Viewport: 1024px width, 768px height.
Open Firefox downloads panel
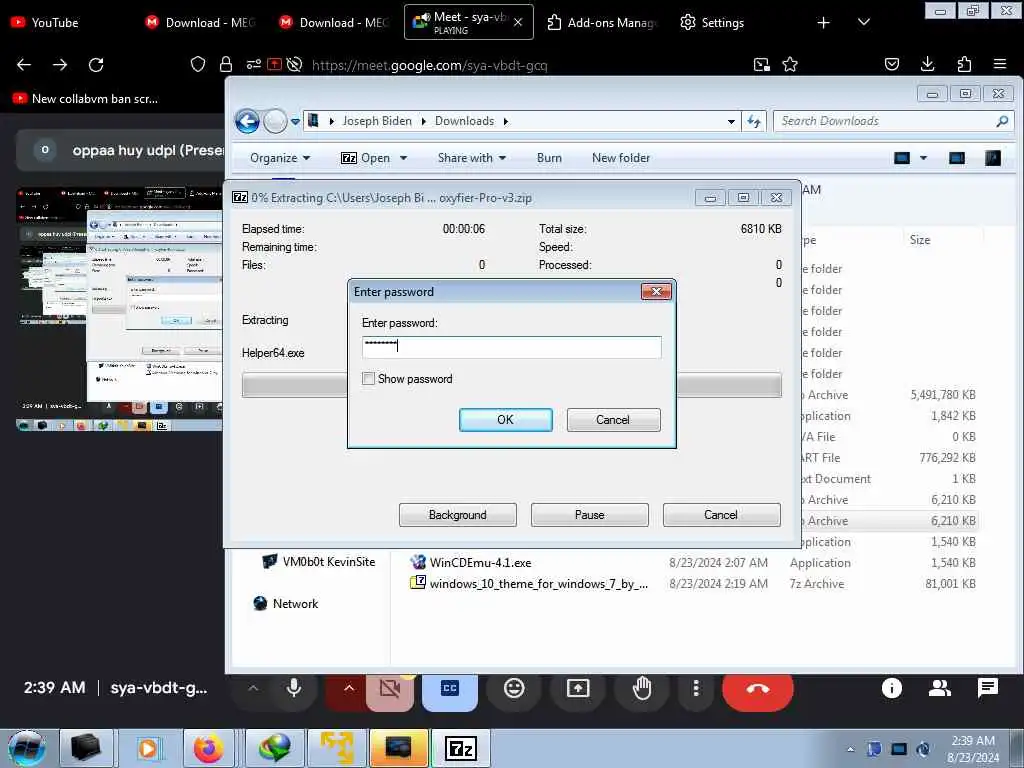point(927,64)
